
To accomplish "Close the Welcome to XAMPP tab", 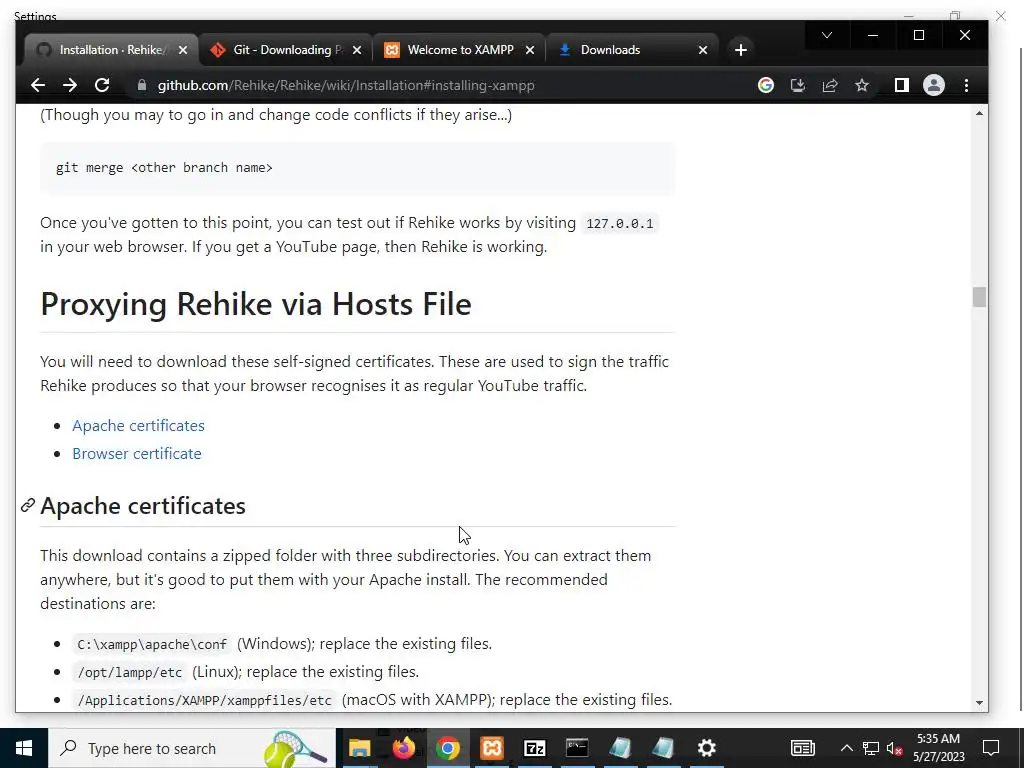I will (530, 50).
